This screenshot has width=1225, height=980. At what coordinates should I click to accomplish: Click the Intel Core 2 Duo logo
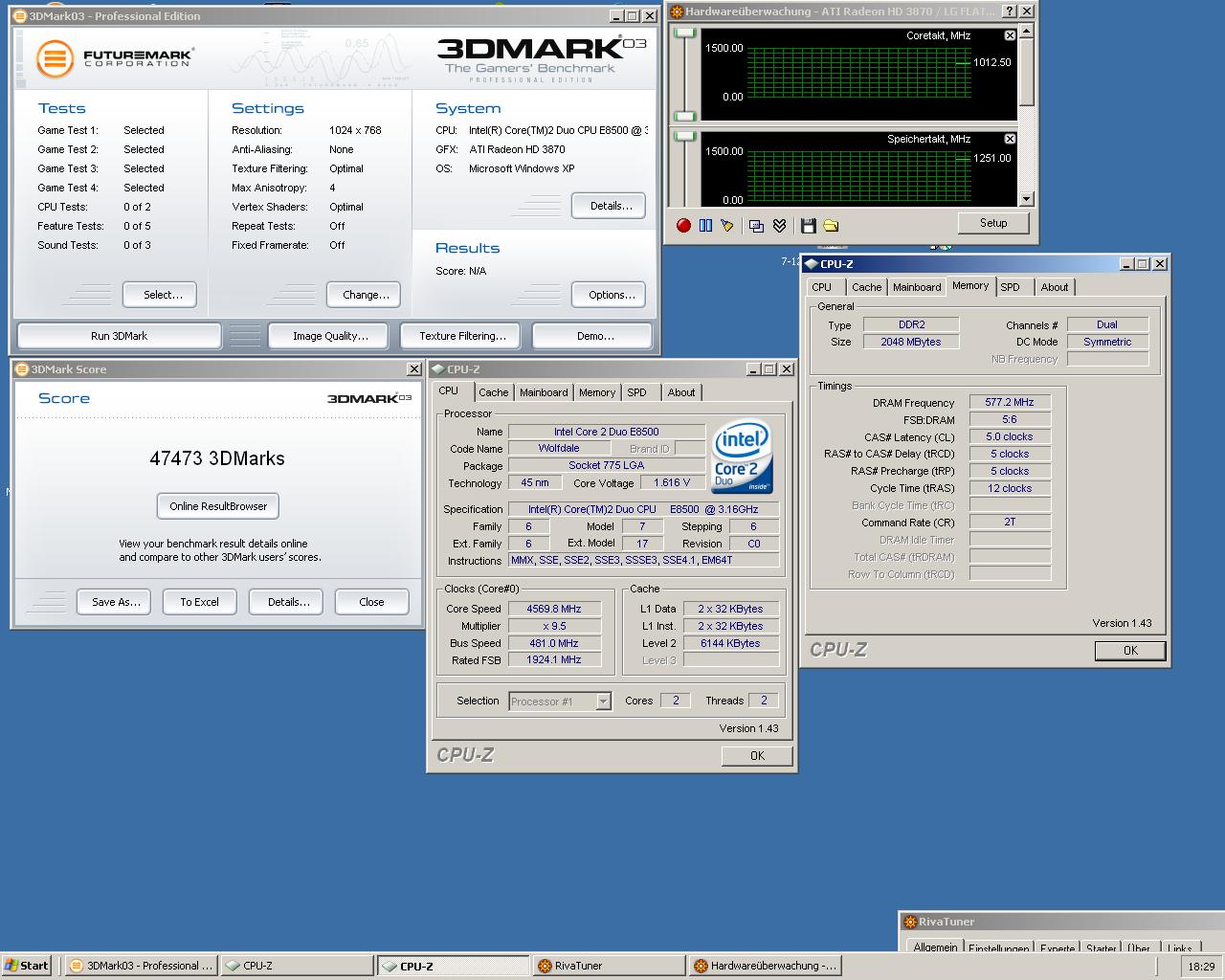(742, 458)
